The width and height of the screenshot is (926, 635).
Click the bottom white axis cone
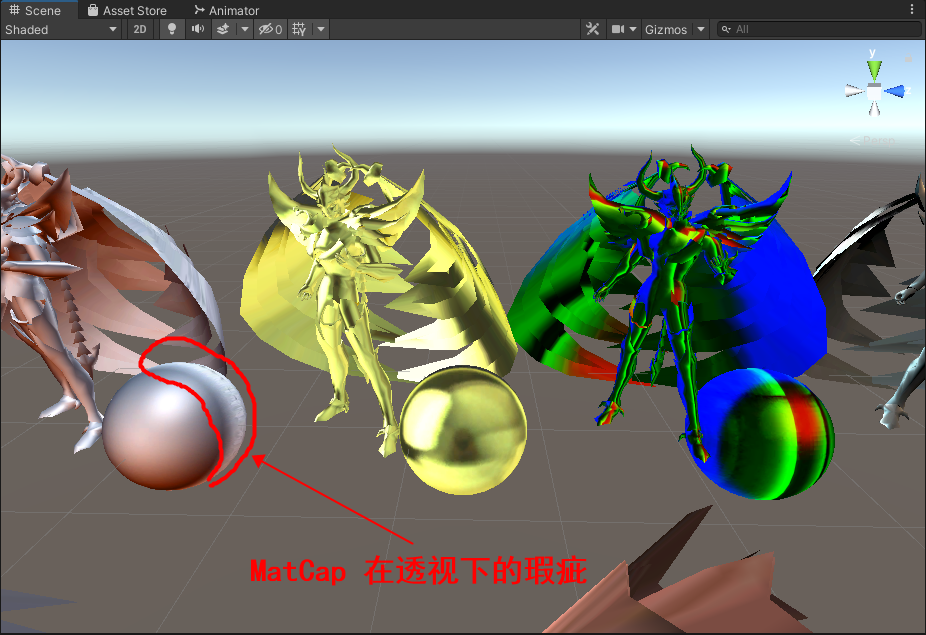tap(874, 108)
